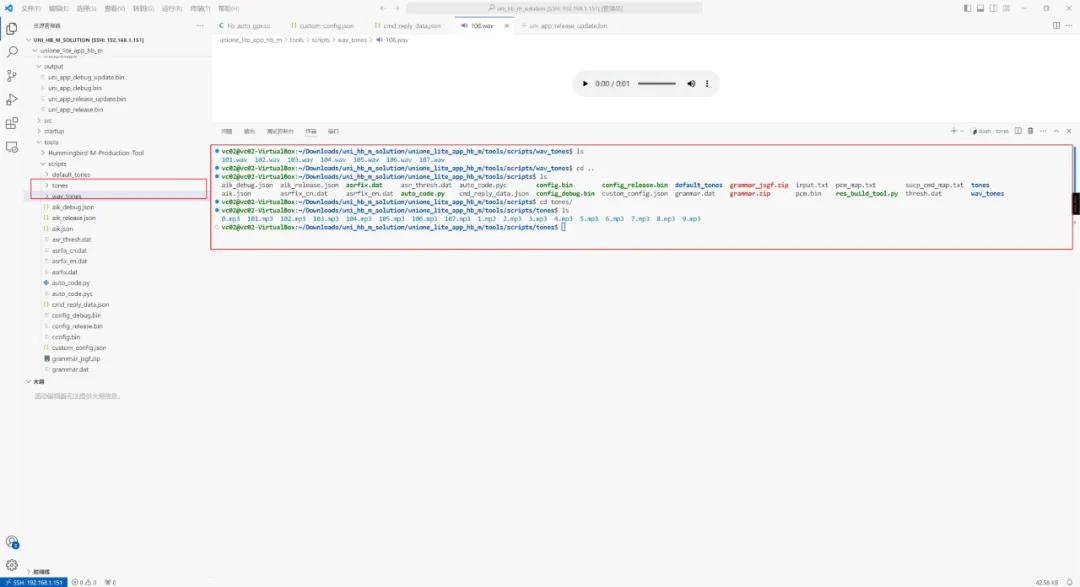Switch to hb_auto_gpio.c tab
This screenshot has height=587, width=1080.
point(245,25)
